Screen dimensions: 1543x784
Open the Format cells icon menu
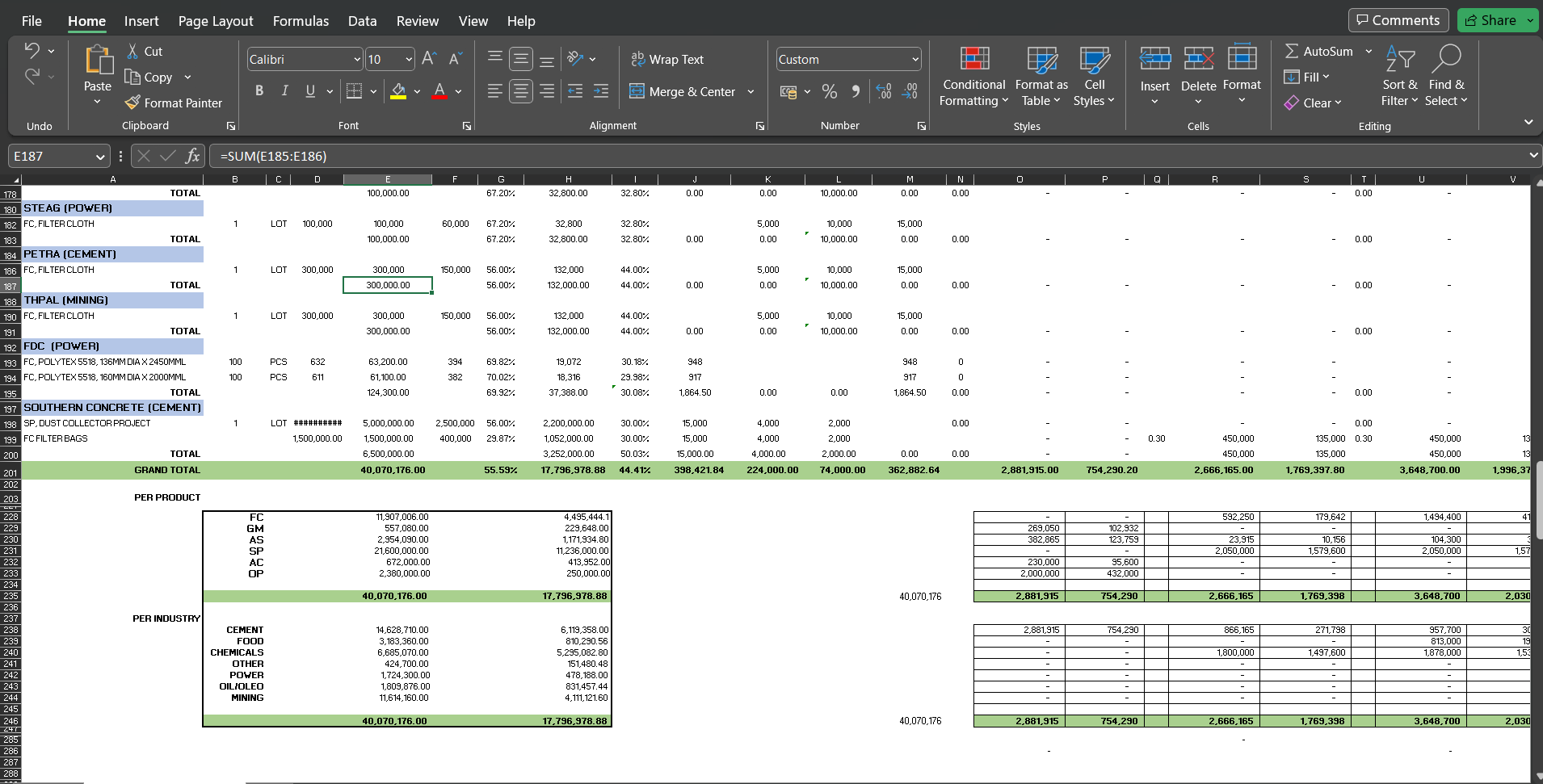[x=1242, y=58]
